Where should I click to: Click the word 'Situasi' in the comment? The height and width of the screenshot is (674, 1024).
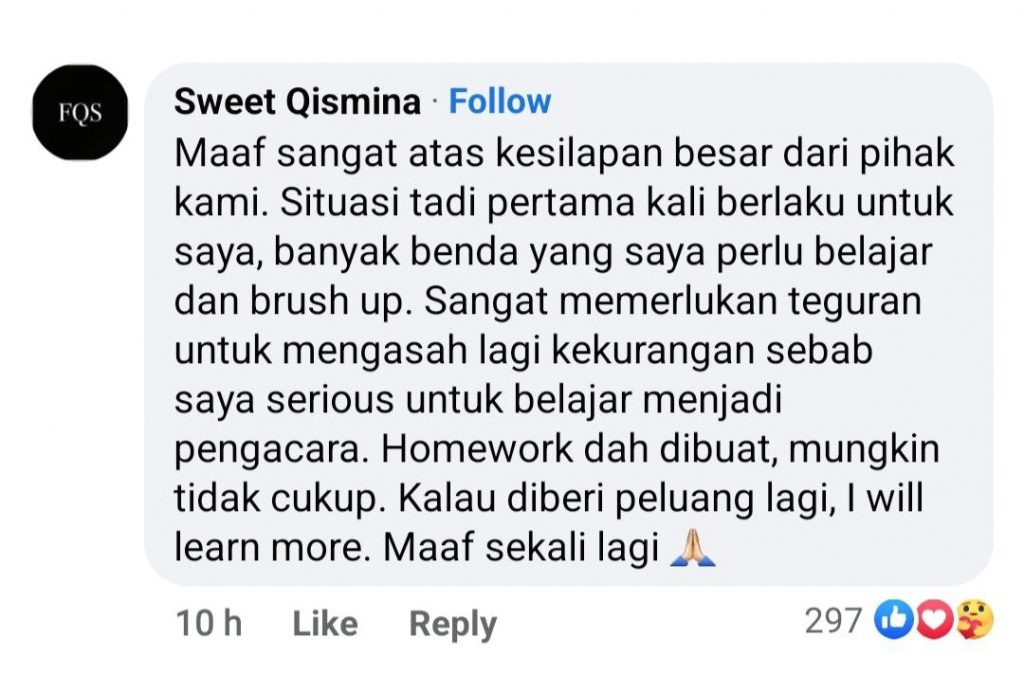[x=340, y=202]
